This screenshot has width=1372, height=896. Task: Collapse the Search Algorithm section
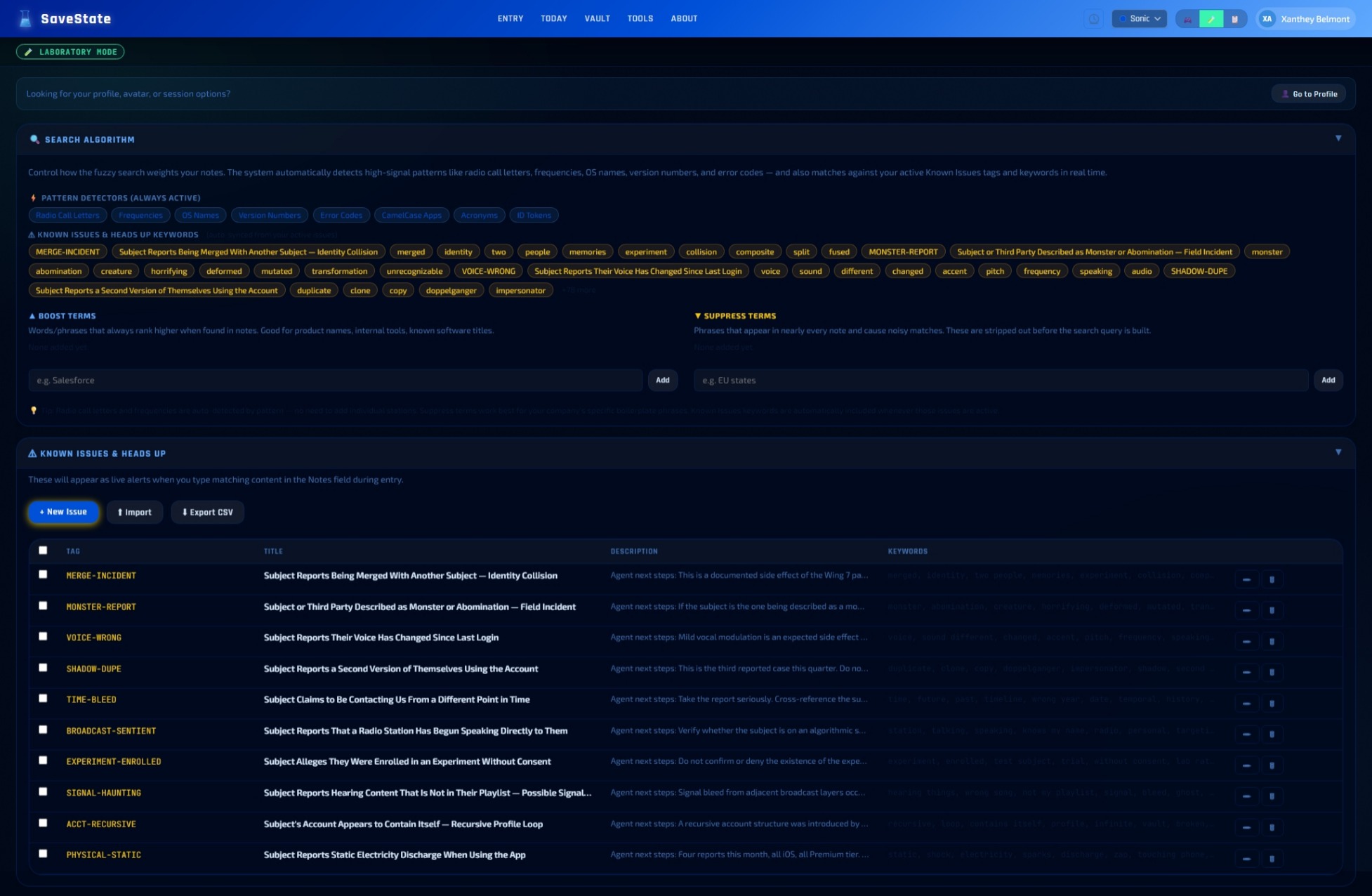point(1338,138)
